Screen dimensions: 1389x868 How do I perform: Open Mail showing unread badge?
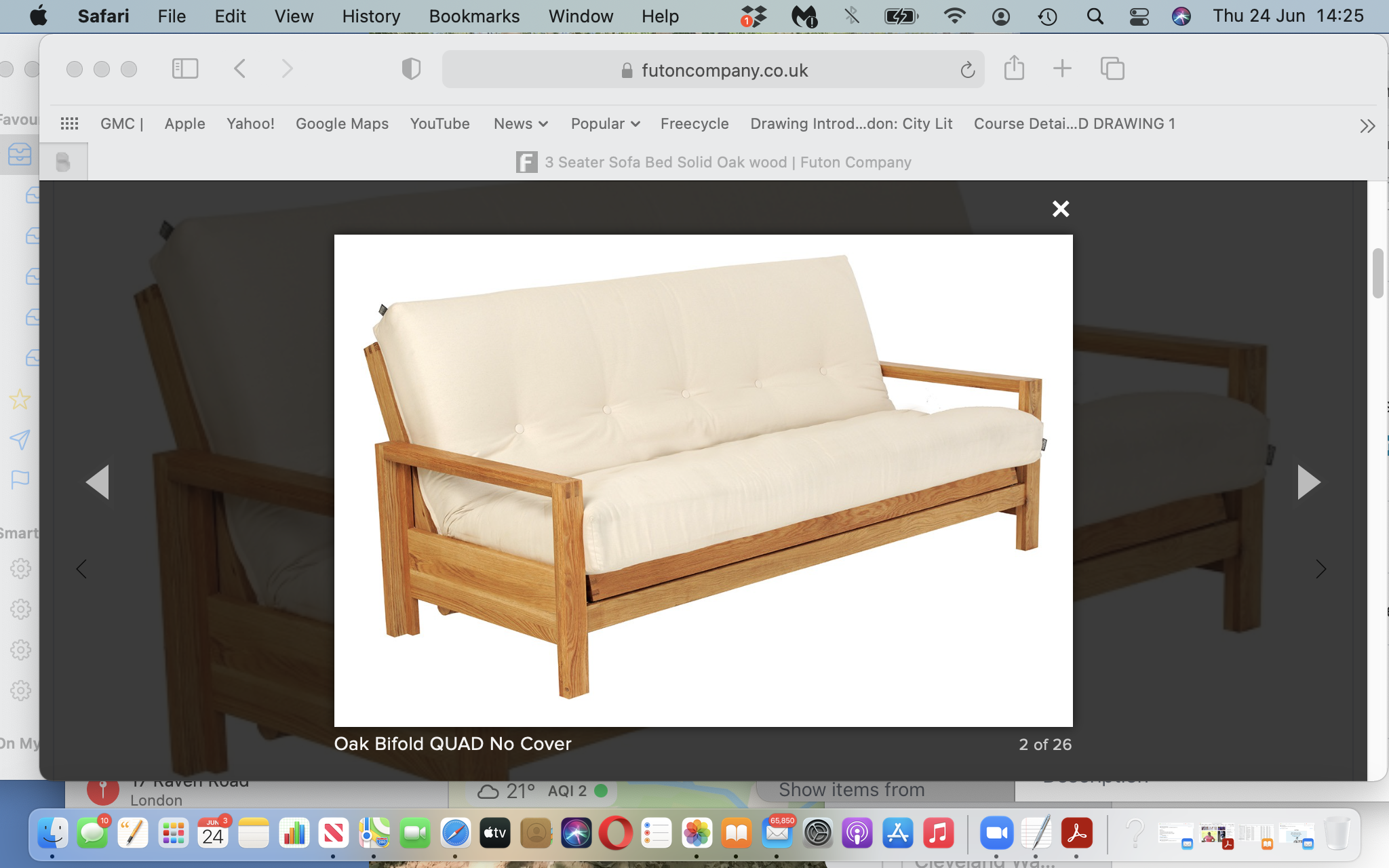(777, 834)
